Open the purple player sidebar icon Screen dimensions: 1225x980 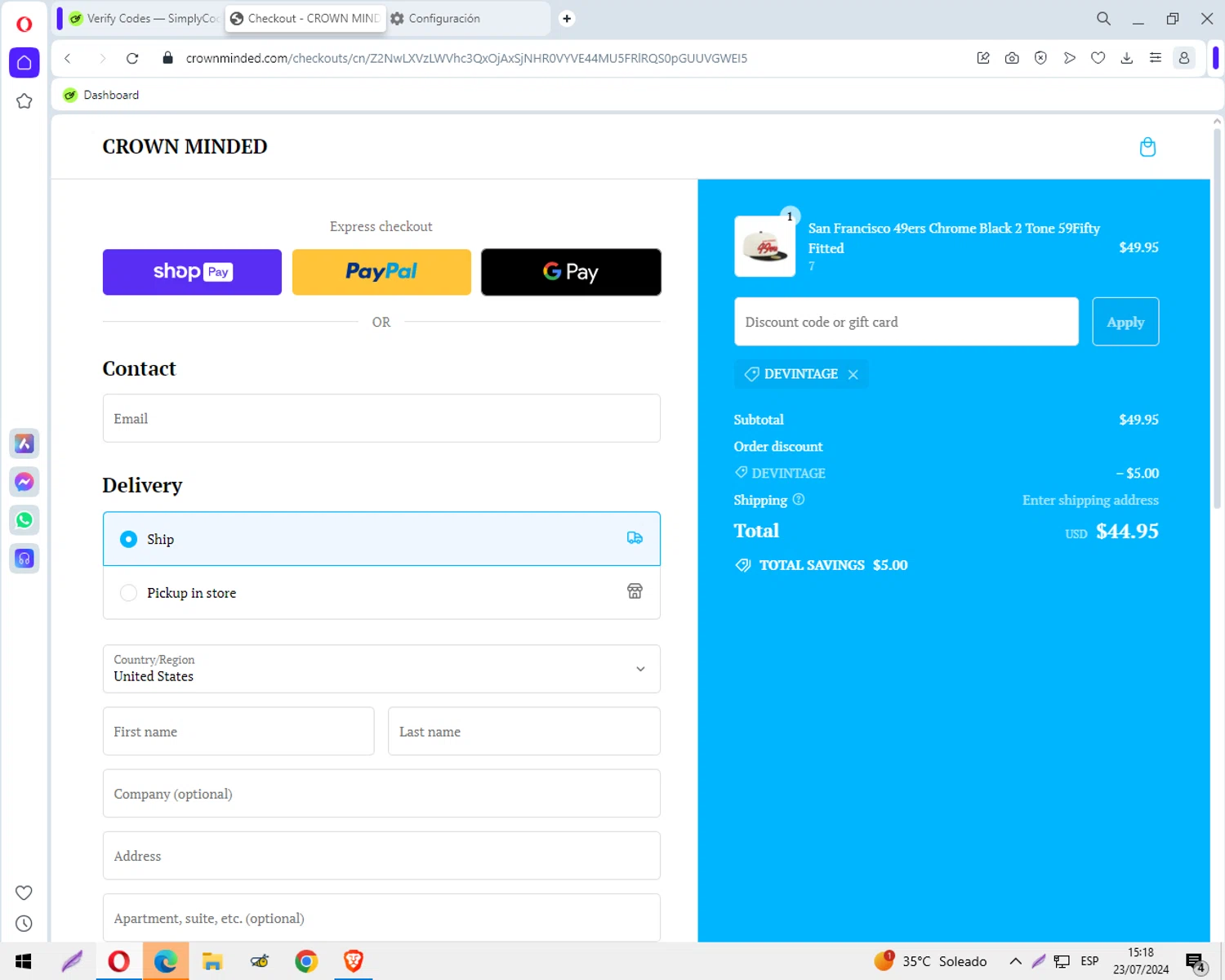pyautogui.click(x=24, y=559)
